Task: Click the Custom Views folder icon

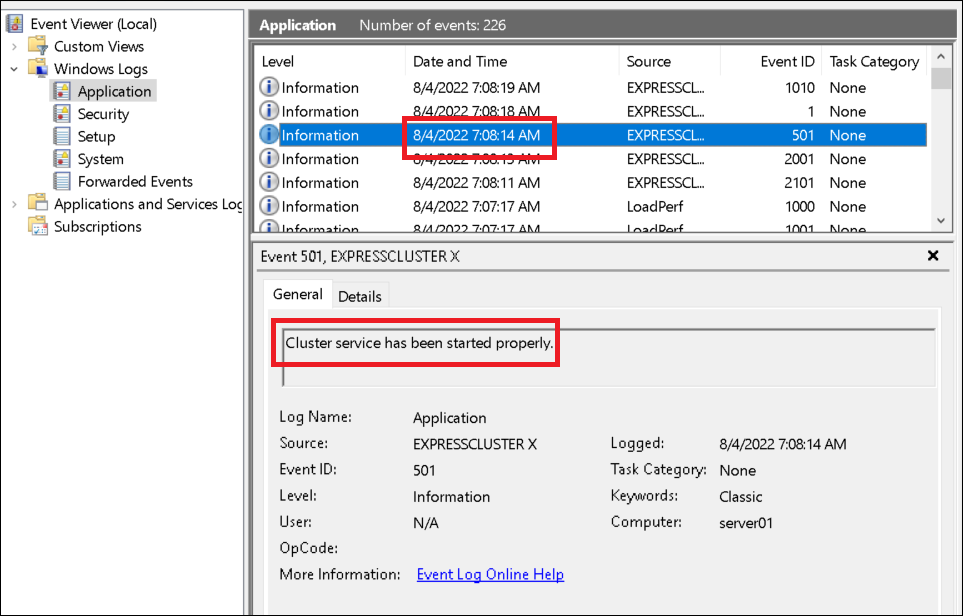Action: coord(35,46)
